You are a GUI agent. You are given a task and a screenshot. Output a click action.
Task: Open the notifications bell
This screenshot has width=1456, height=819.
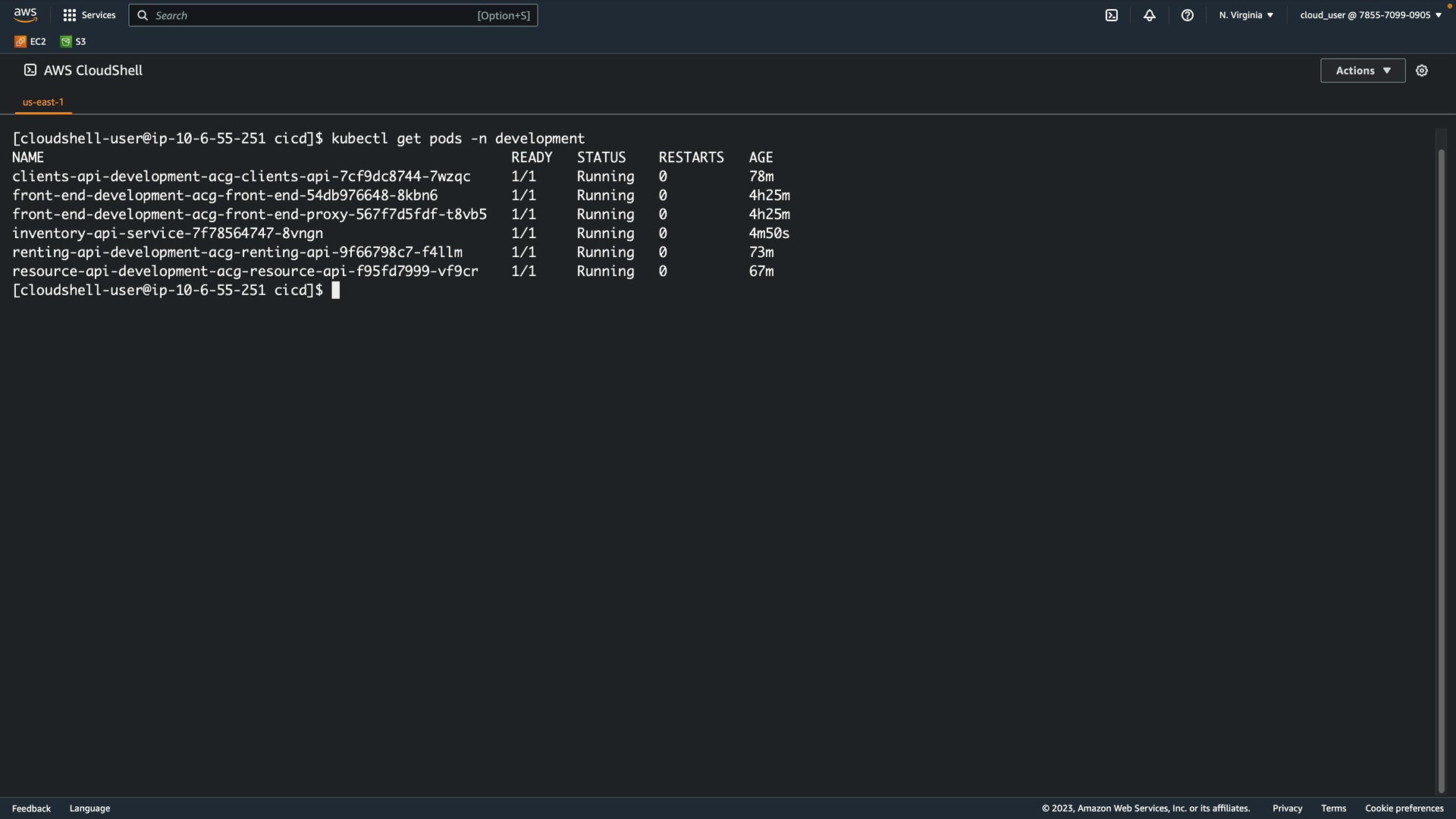point(1150,15)
